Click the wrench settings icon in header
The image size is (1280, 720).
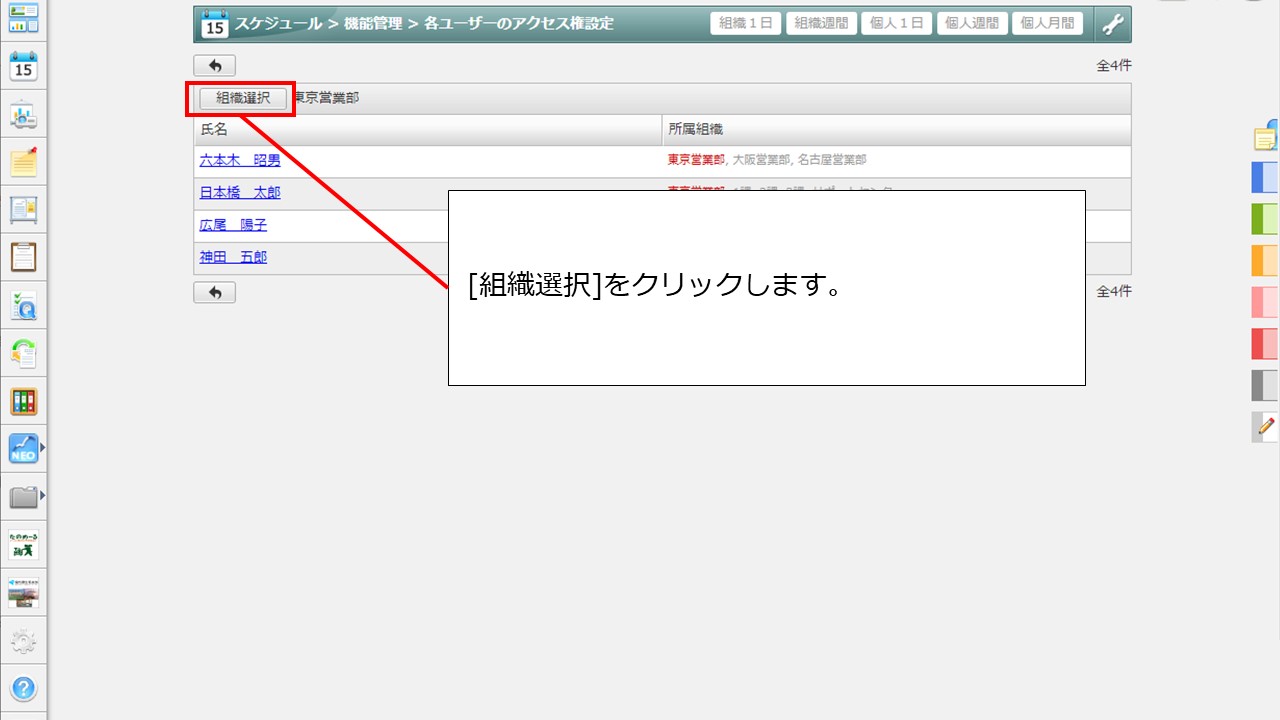click(x=1112, y=24)
